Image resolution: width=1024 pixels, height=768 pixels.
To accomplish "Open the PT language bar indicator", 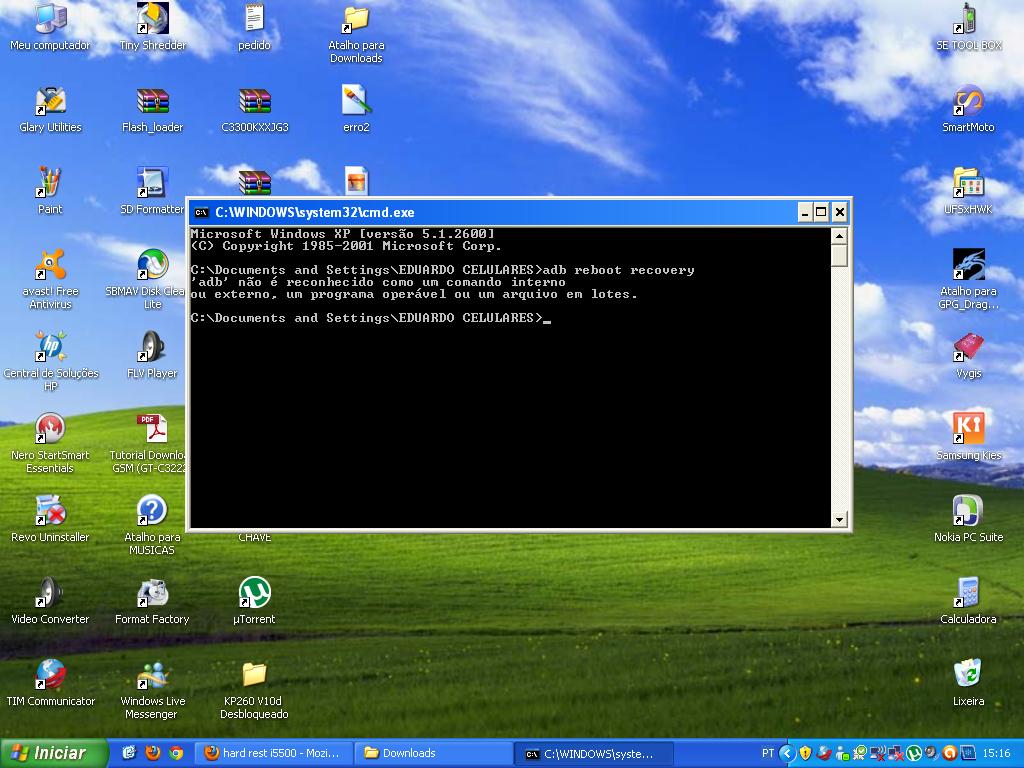I will [767, 753].
